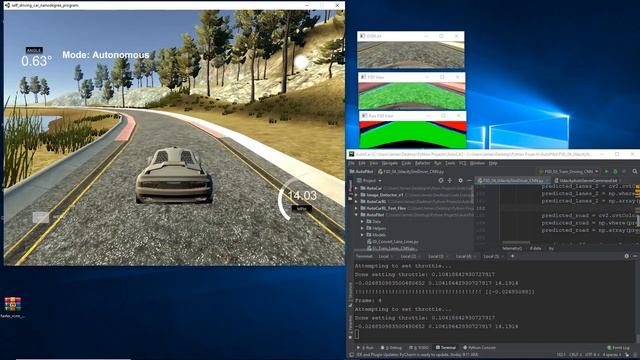Open the run configuration dropdown
The image size is (640, 360).
pos(569,171)
